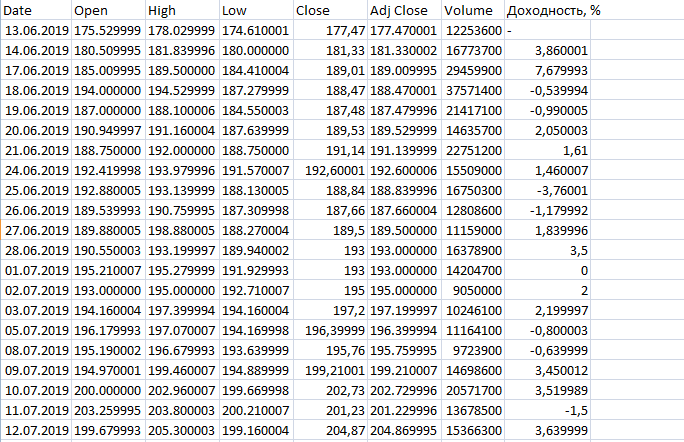This screenshot has width=684, height=442.
Task: Click the Доходность, % header cell
Action: (x=553, y=10)
